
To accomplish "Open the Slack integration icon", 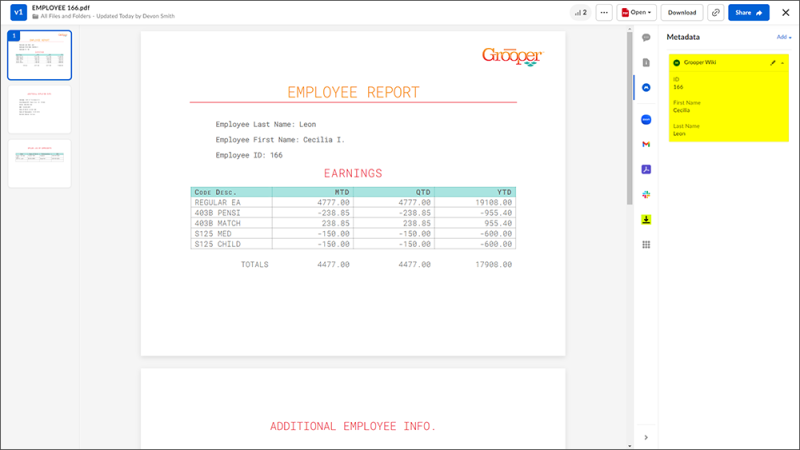I will pyautogui.click(x=646, y=194).
